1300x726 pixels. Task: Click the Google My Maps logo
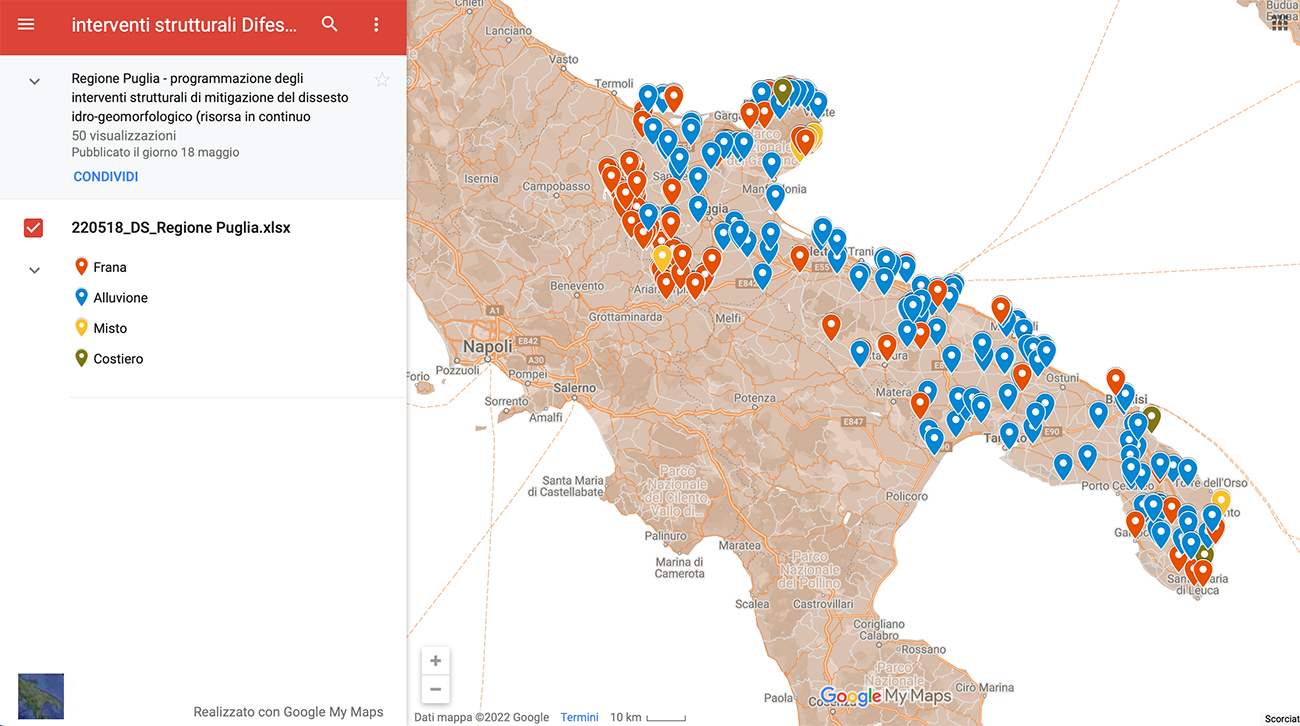885,696
